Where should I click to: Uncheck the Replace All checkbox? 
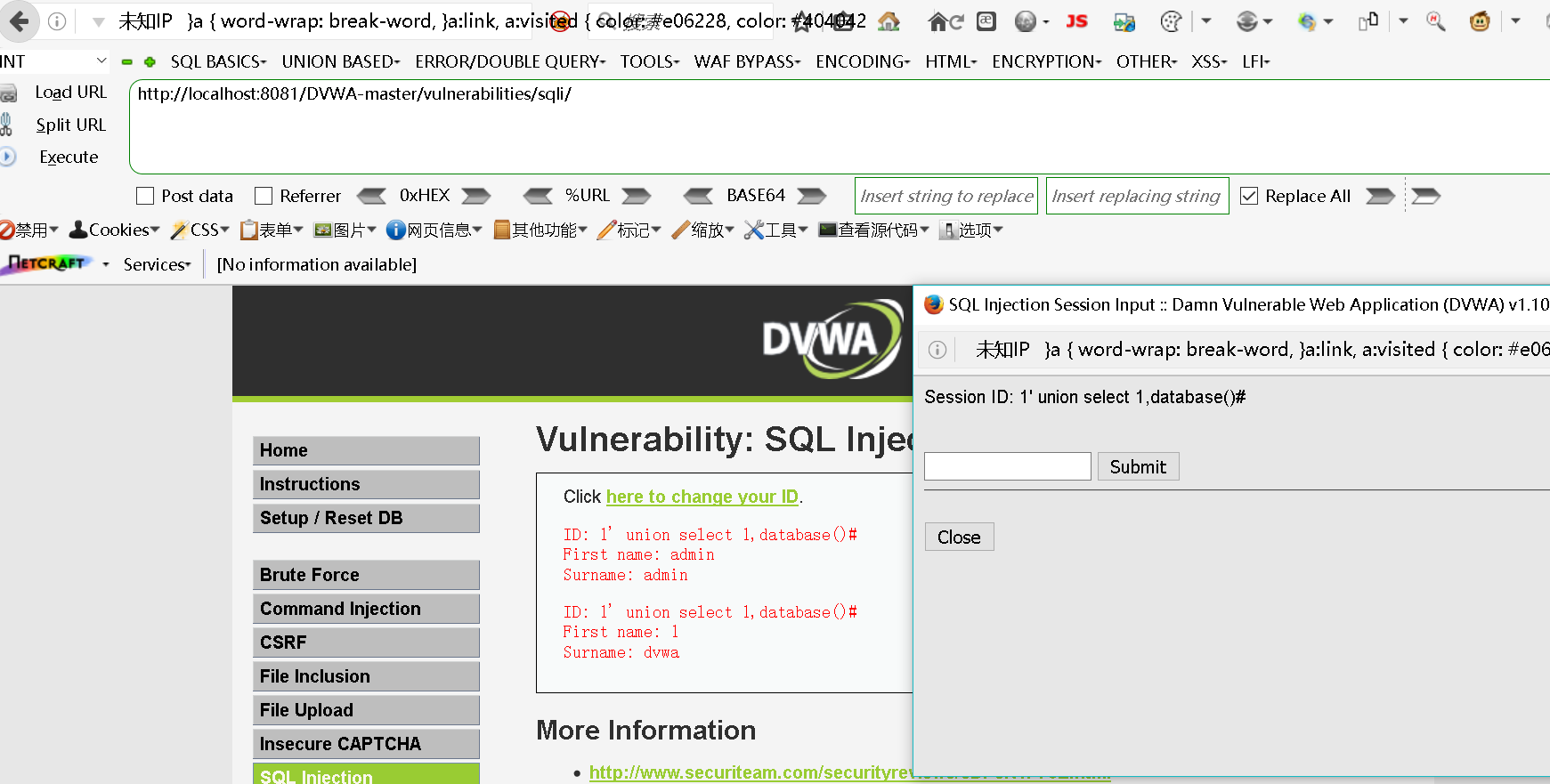1249,196
